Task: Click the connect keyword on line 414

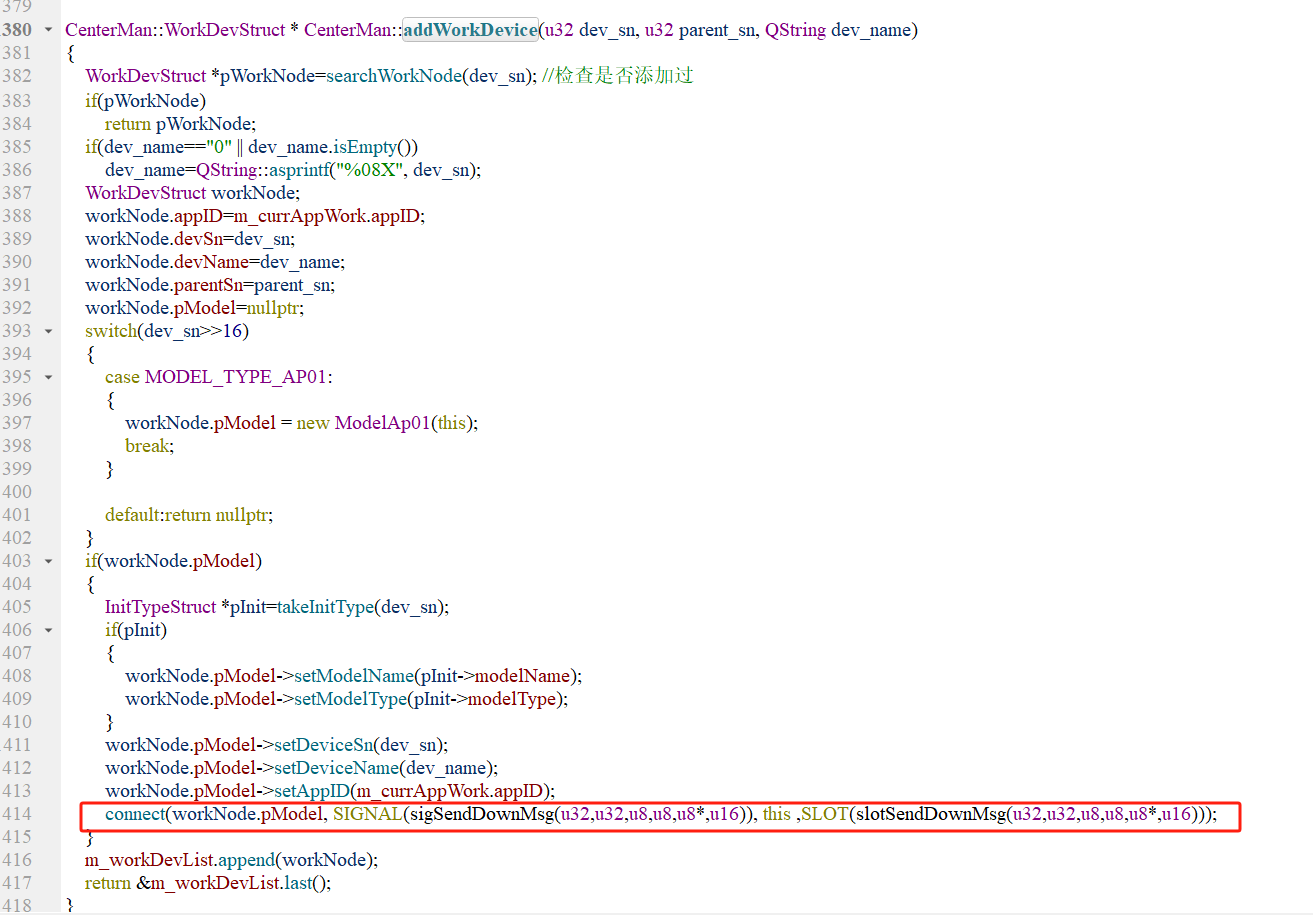Action: (135, 814)
